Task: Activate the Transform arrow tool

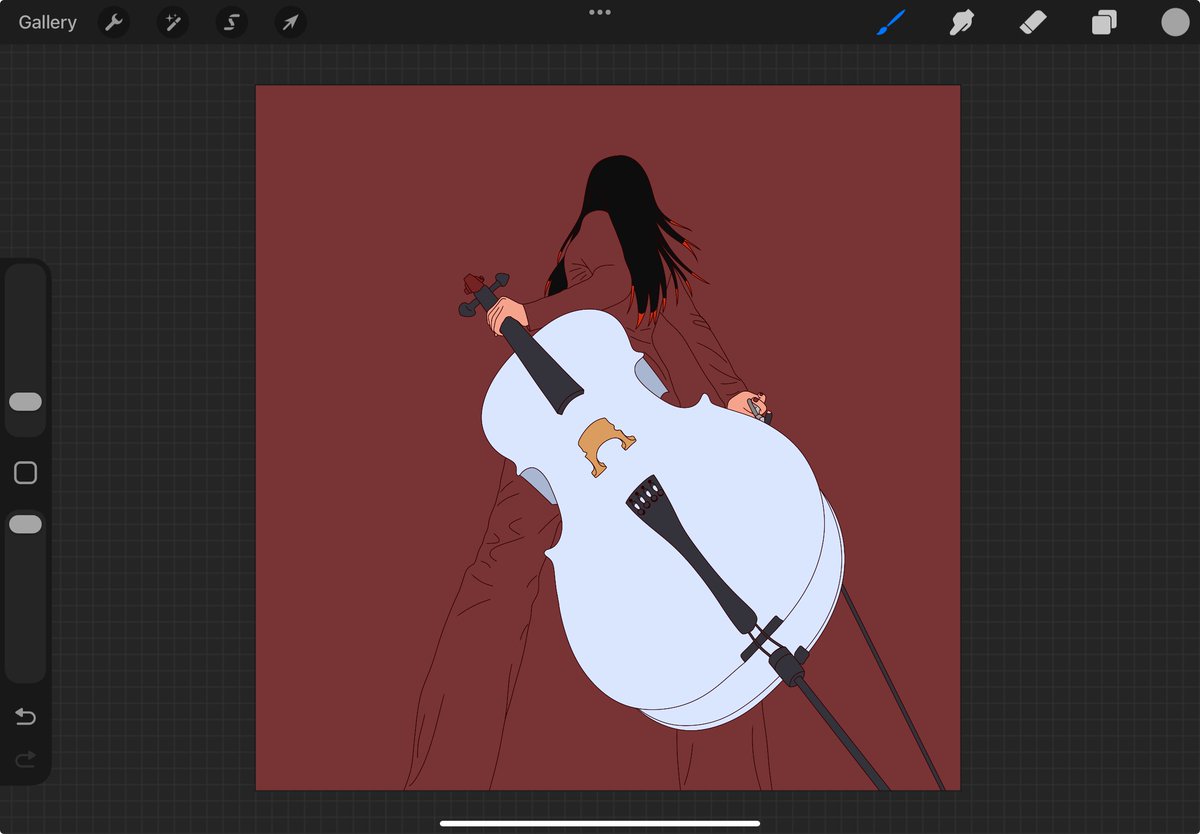Action: 291,22
